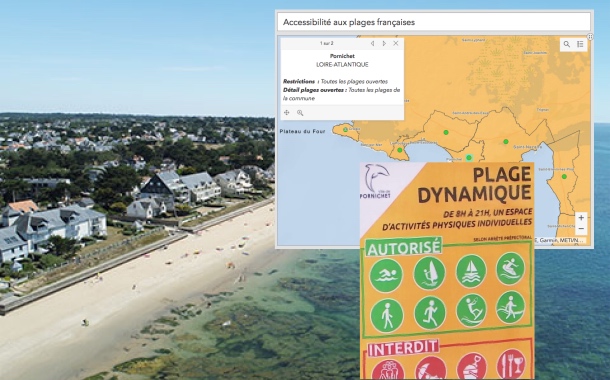Click the wading walker pictogram on poster
This screenshot has width=610, height=380.
click(x=510, y=307)
